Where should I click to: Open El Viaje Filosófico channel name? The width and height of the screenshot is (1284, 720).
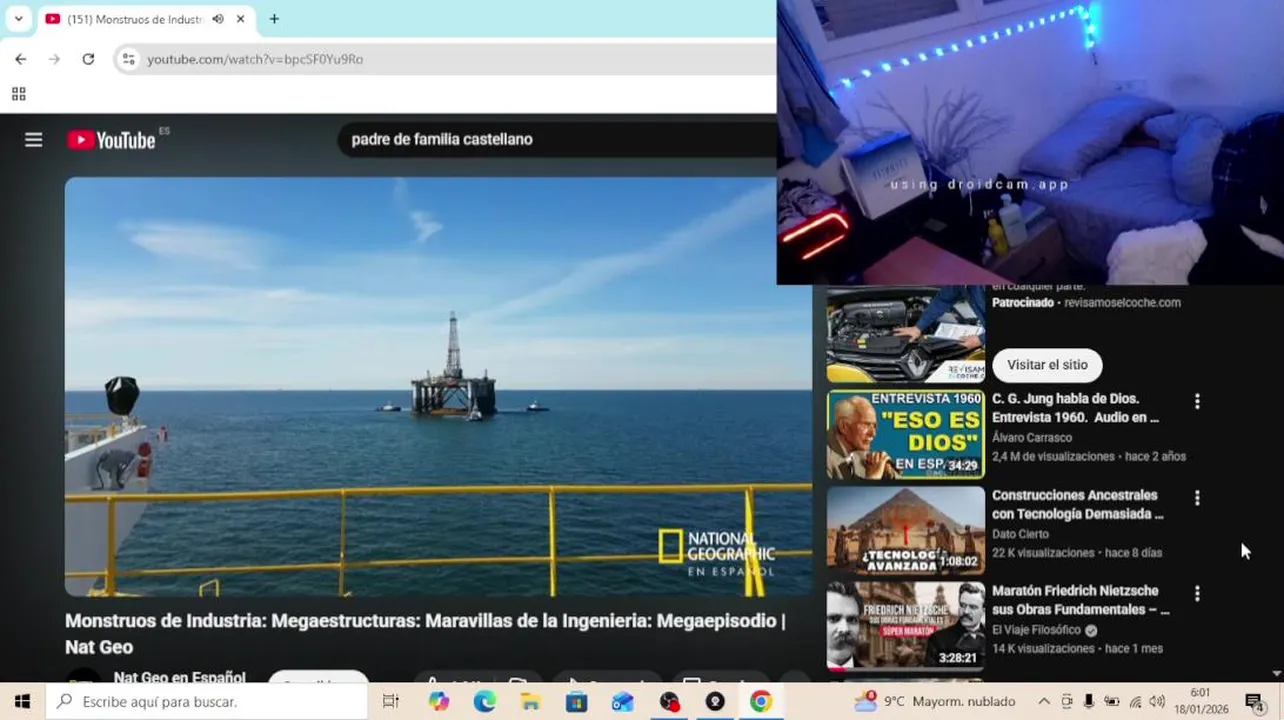coord(1036,630)
